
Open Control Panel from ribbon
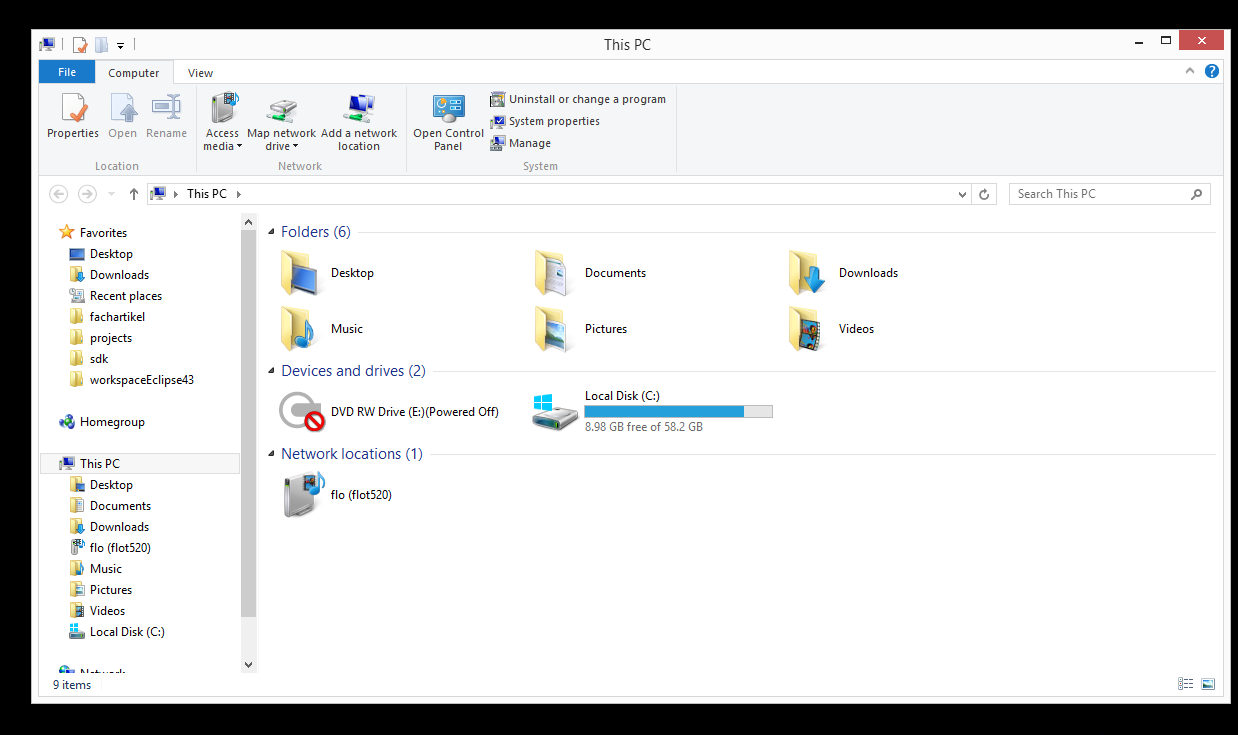click(448, 122)
